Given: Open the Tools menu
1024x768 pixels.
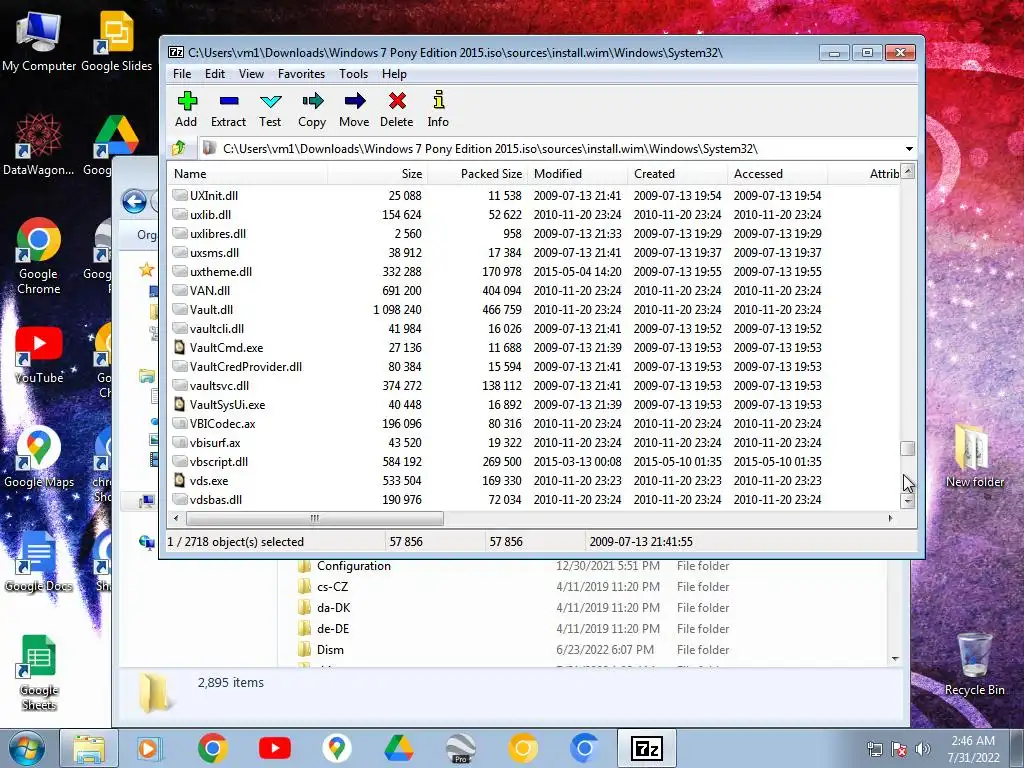Looking at the screenshot, I should [353, 74].
